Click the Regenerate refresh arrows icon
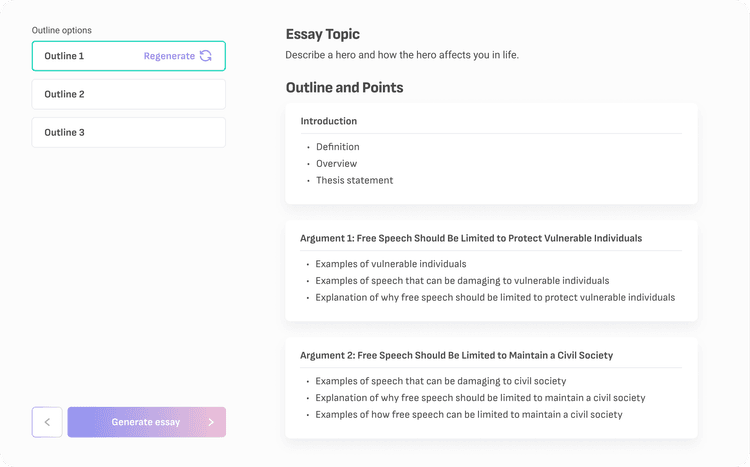Viewport: 750px width, 467px height. coord(206,56)
